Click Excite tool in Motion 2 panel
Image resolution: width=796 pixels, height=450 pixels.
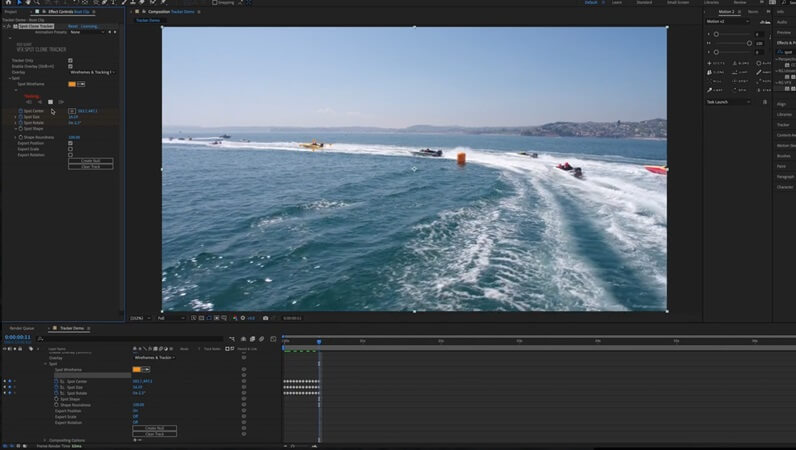(716, 63)
